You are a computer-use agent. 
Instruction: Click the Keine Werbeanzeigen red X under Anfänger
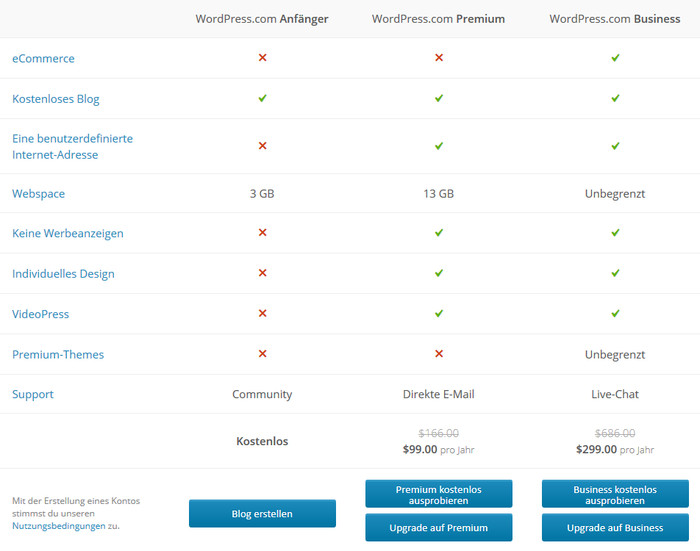(262, 232)
